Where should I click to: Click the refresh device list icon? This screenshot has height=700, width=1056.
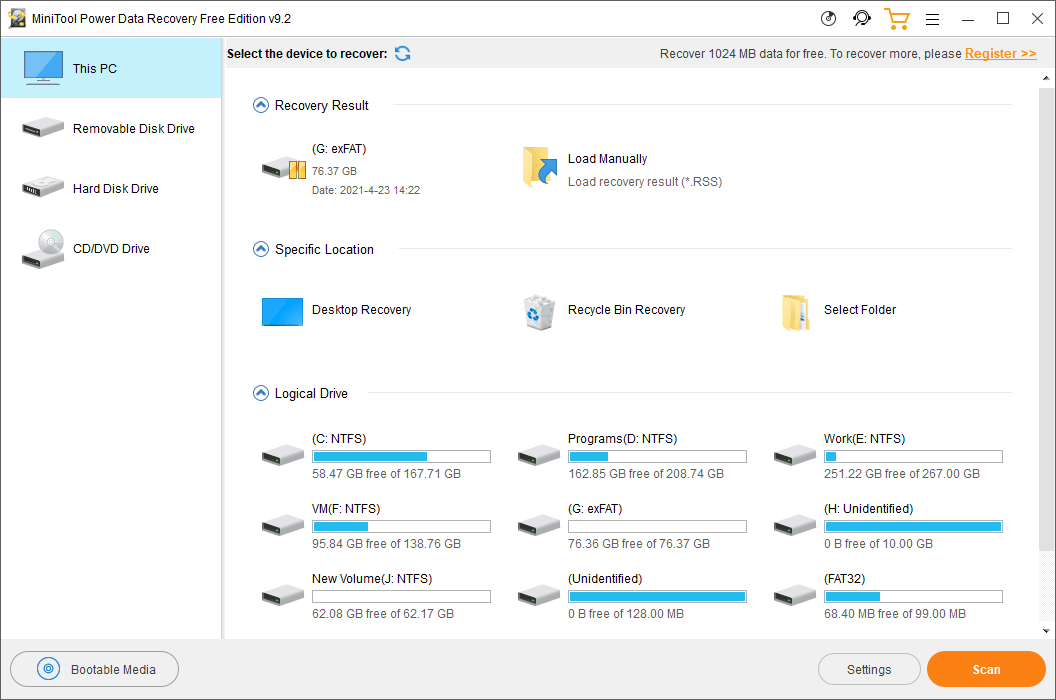[x=403, y=53]
